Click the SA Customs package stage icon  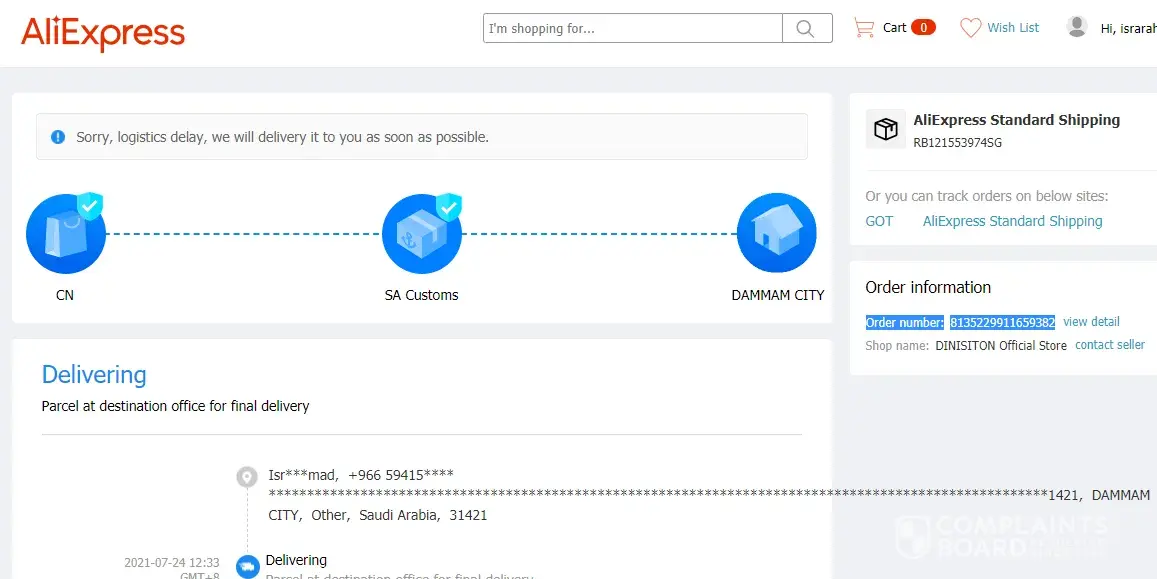tap(421, 234)
